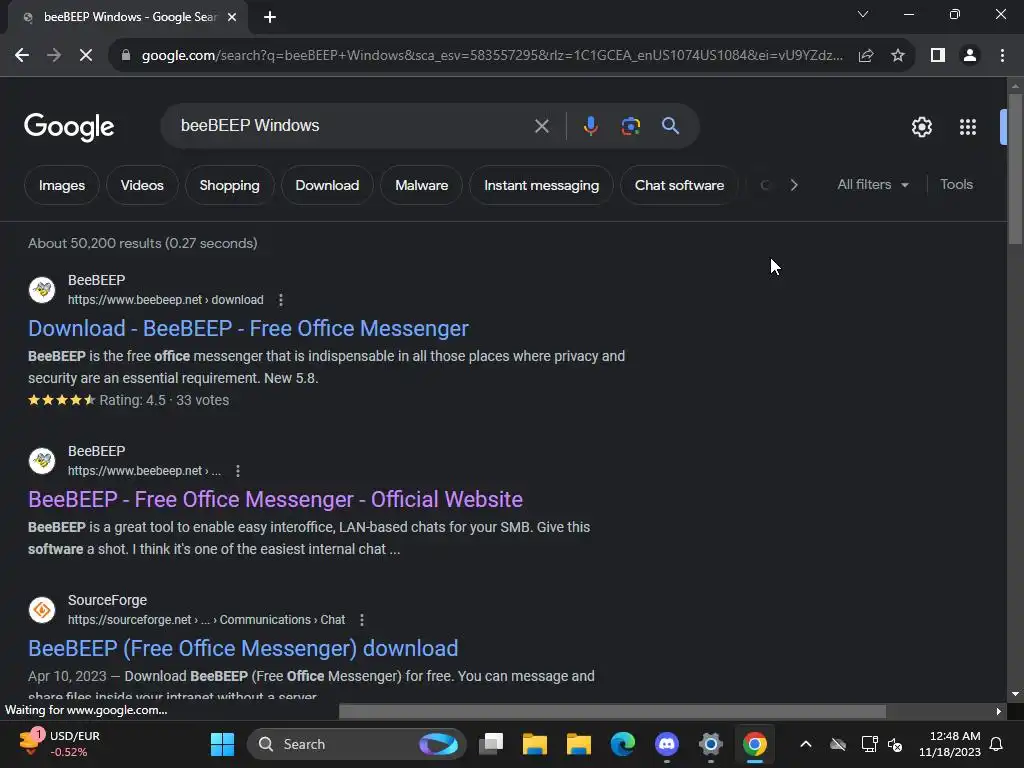1024x768 pixels.
Task: Open notification center bell
Action: [997, 744]
